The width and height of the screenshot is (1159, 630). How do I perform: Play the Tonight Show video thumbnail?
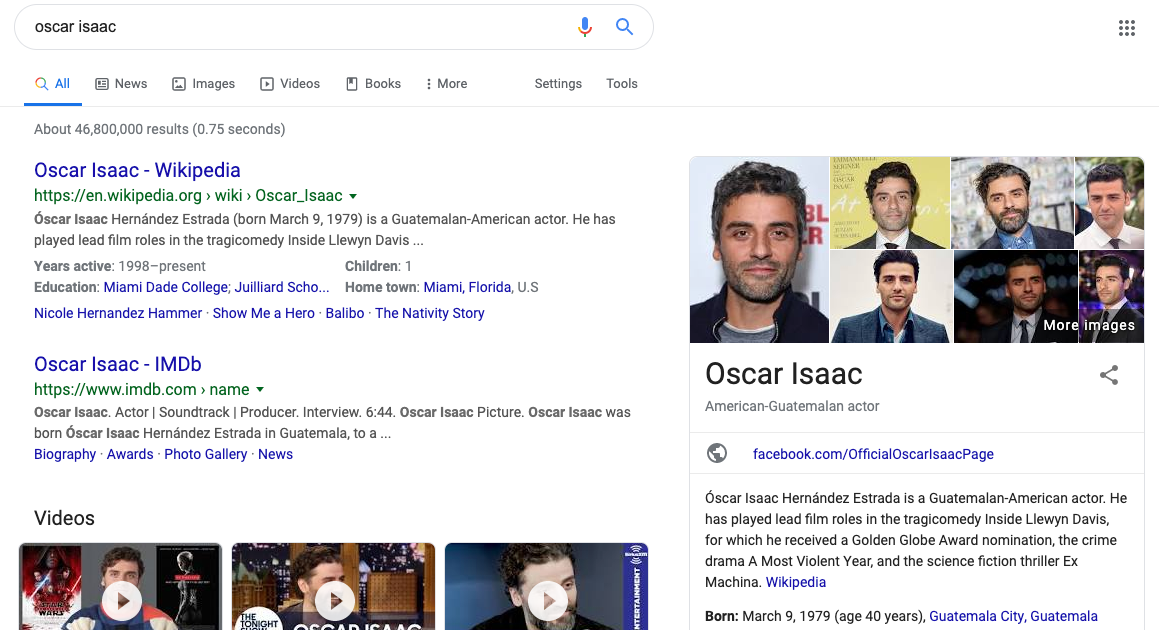(x=333, y=586)
